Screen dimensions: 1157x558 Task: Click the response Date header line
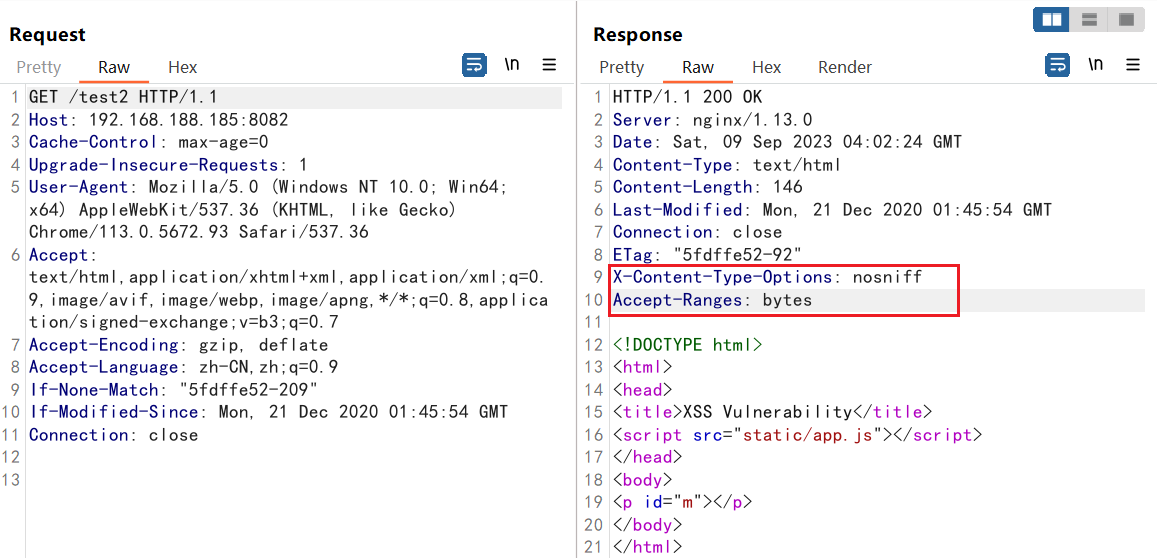pyautogui.click(x=787, y=142)
